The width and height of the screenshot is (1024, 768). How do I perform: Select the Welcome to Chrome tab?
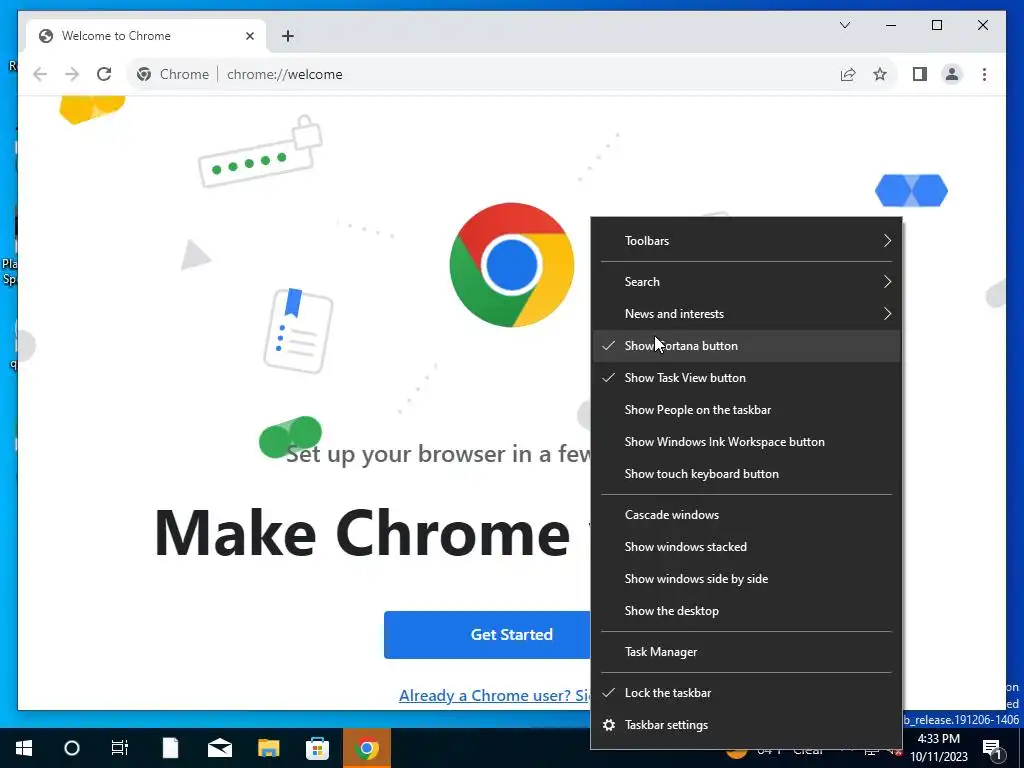[x=145, y=36]
